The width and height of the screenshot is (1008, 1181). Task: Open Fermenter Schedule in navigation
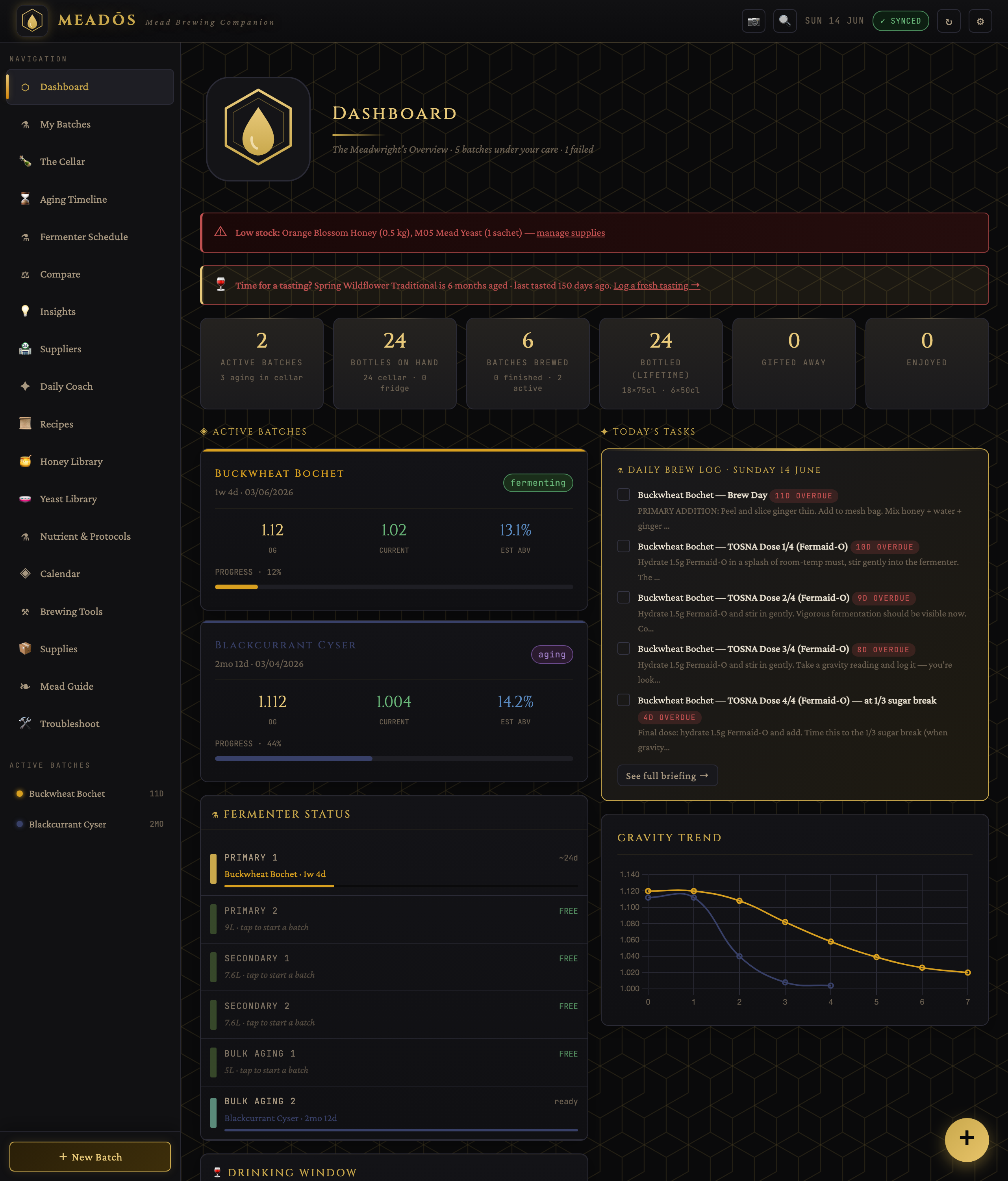90,237
